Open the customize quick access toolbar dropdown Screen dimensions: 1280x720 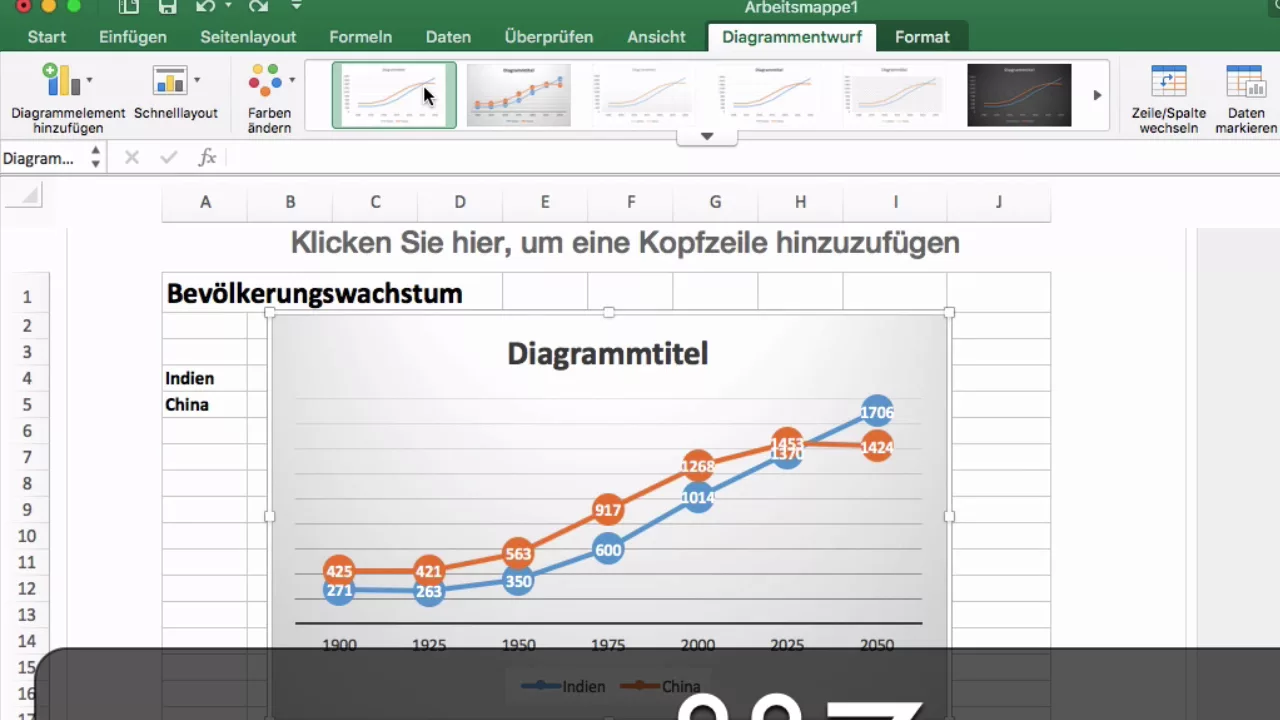296,6
